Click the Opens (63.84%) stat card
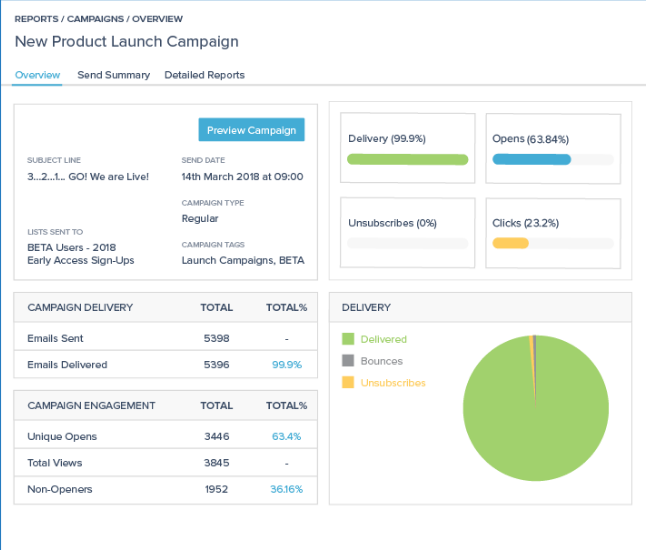This screenshot has height=550, width=646. (x=552, y=147)
